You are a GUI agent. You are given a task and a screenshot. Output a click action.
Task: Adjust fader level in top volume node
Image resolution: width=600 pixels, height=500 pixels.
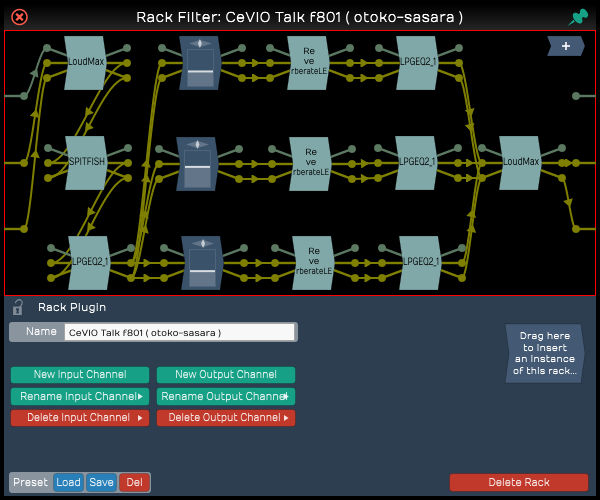click(x=200, y=71)
